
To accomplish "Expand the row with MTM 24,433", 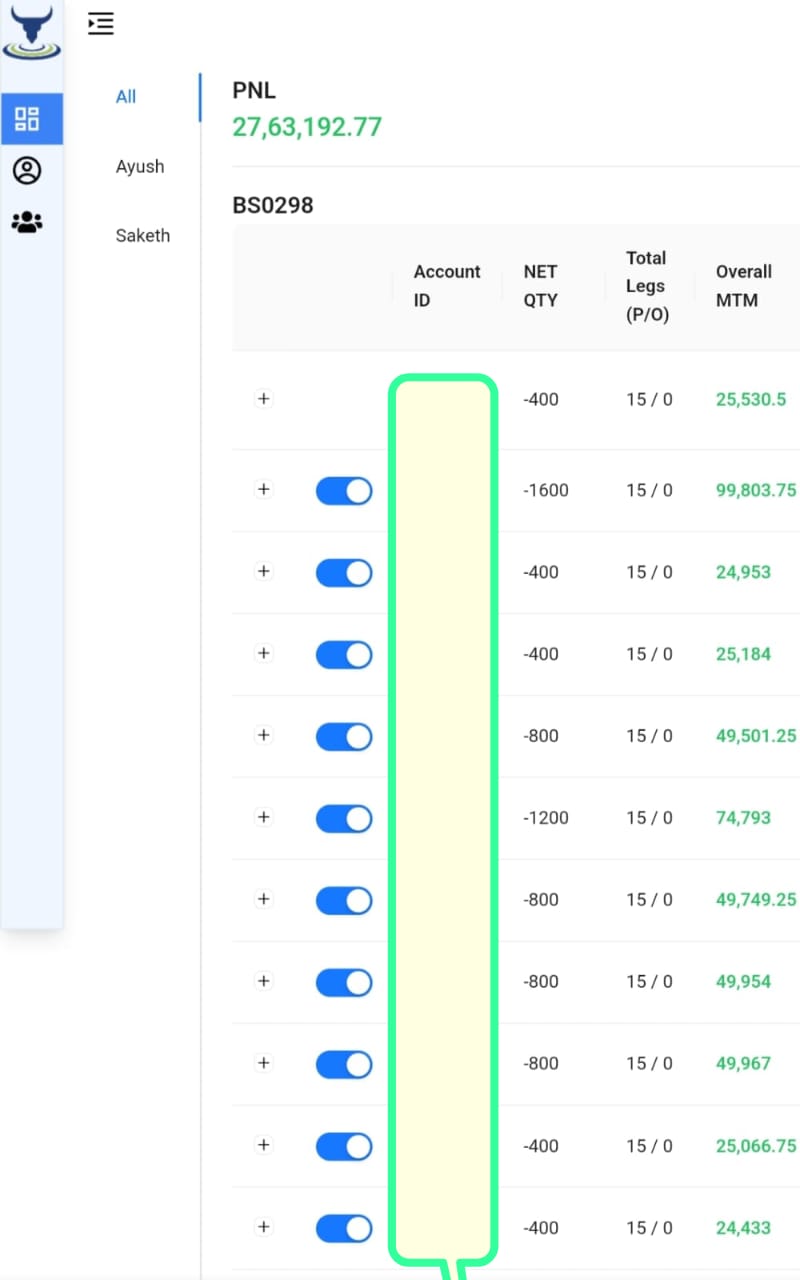I will [263, 1228].
